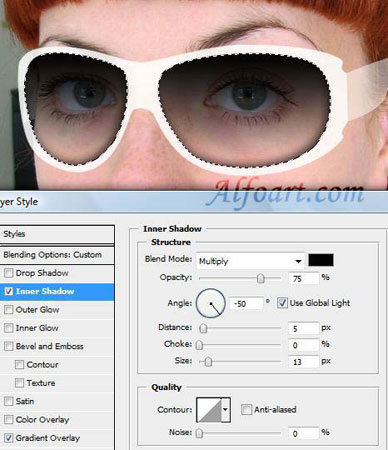
Task: Toggle the Use Global Light checkbox
Action: (x=282, y=303)
